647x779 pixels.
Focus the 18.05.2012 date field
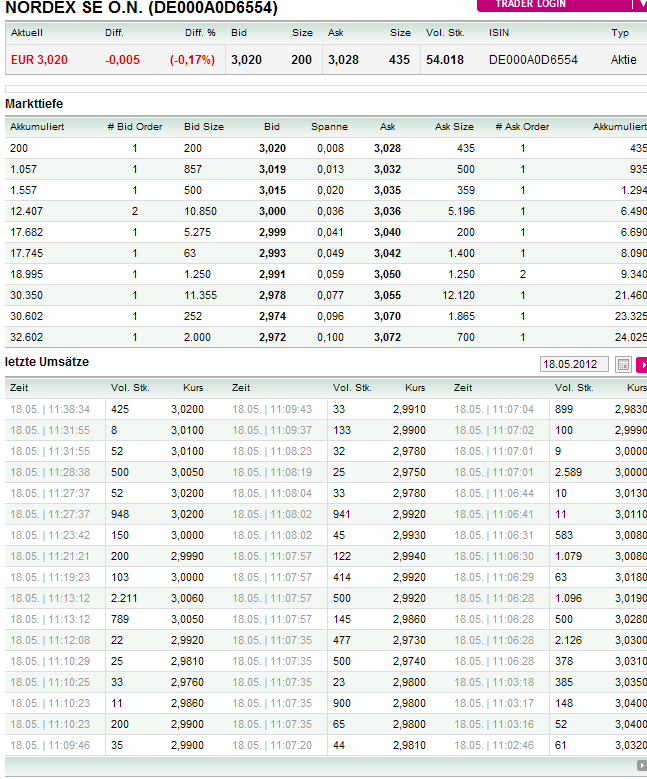point(575,365)
